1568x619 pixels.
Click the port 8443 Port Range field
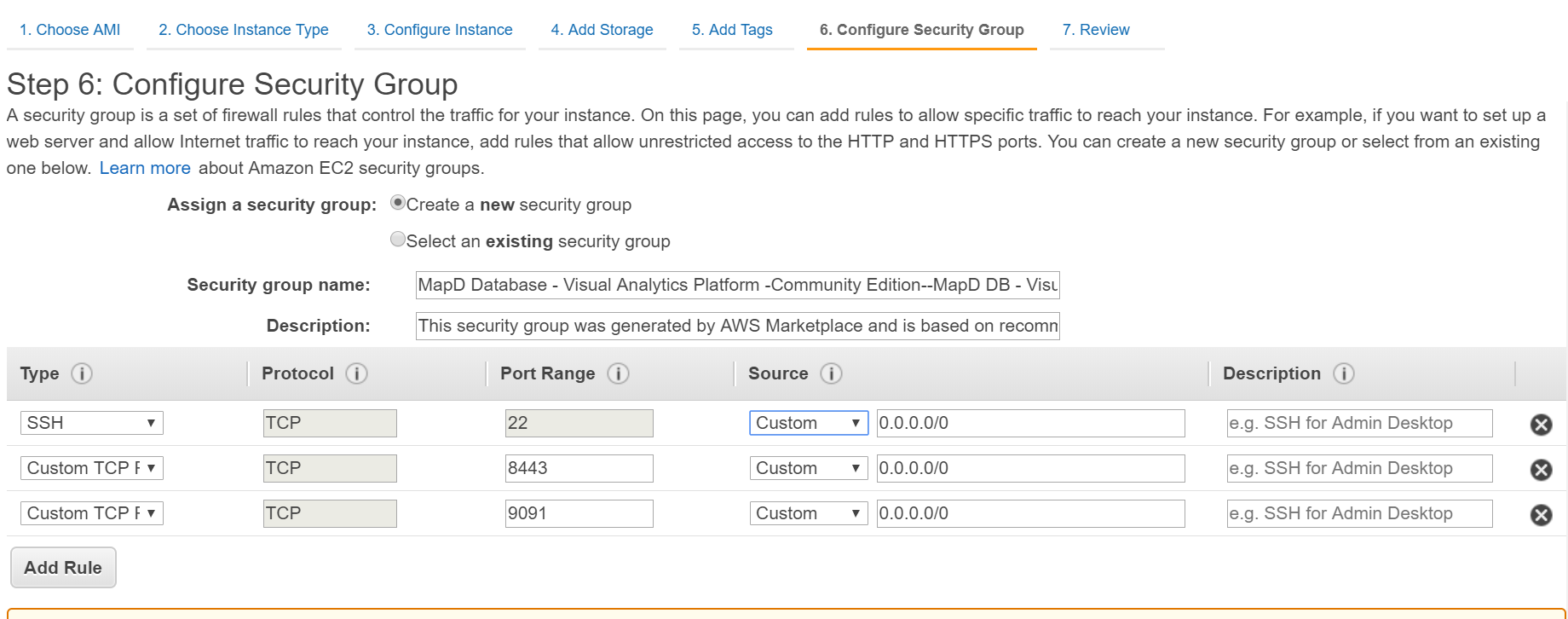[x=579, y=468]
